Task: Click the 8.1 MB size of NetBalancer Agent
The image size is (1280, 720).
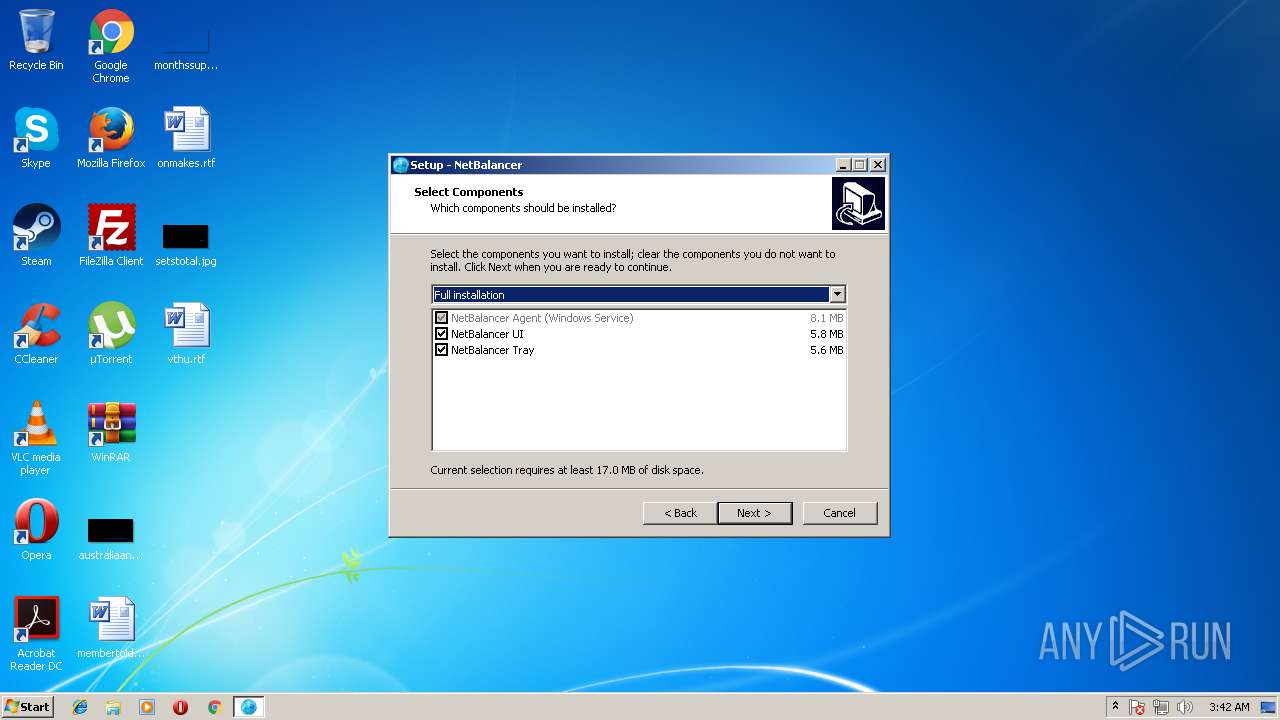Action: (826, 318)
